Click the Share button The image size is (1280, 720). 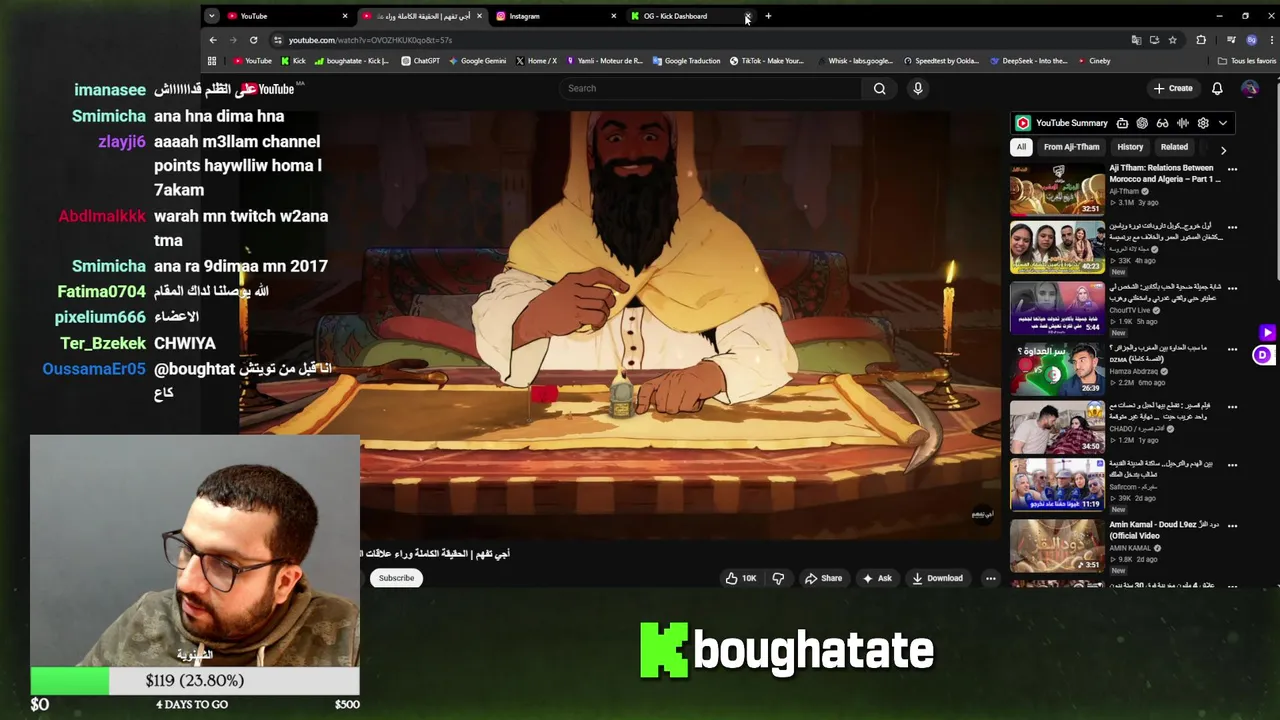tap(823, 578)
